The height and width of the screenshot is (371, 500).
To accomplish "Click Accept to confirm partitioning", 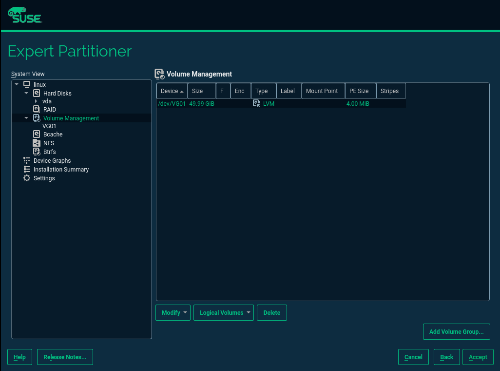I will (x=478, y=357).
